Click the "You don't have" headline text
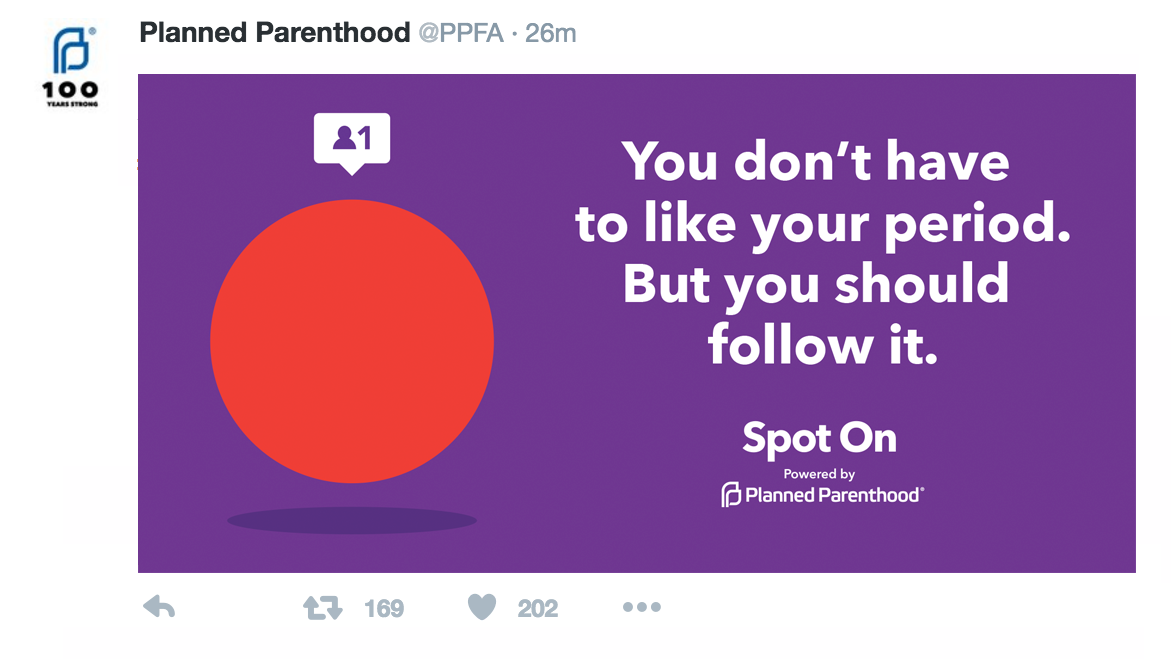 tap(815, 163)
